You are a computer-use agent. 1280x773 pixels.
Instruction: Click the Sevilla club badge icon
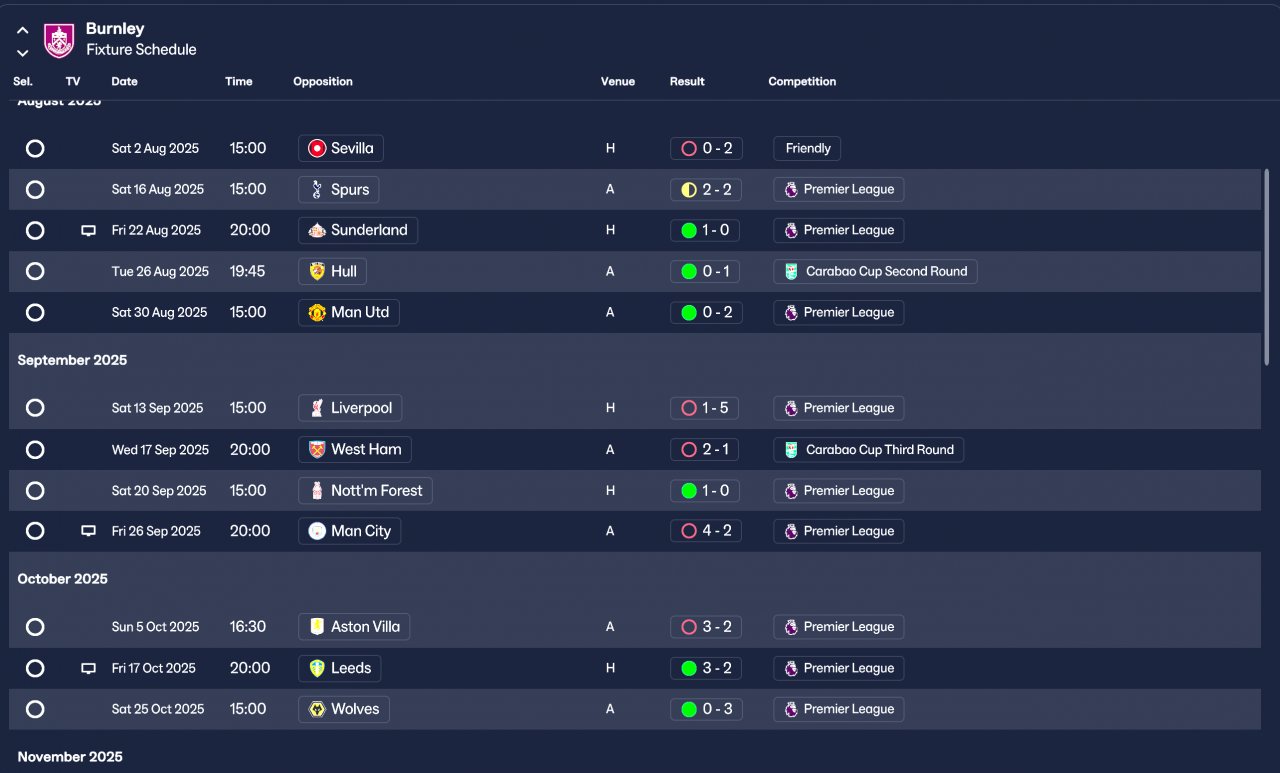coord(317,149)
